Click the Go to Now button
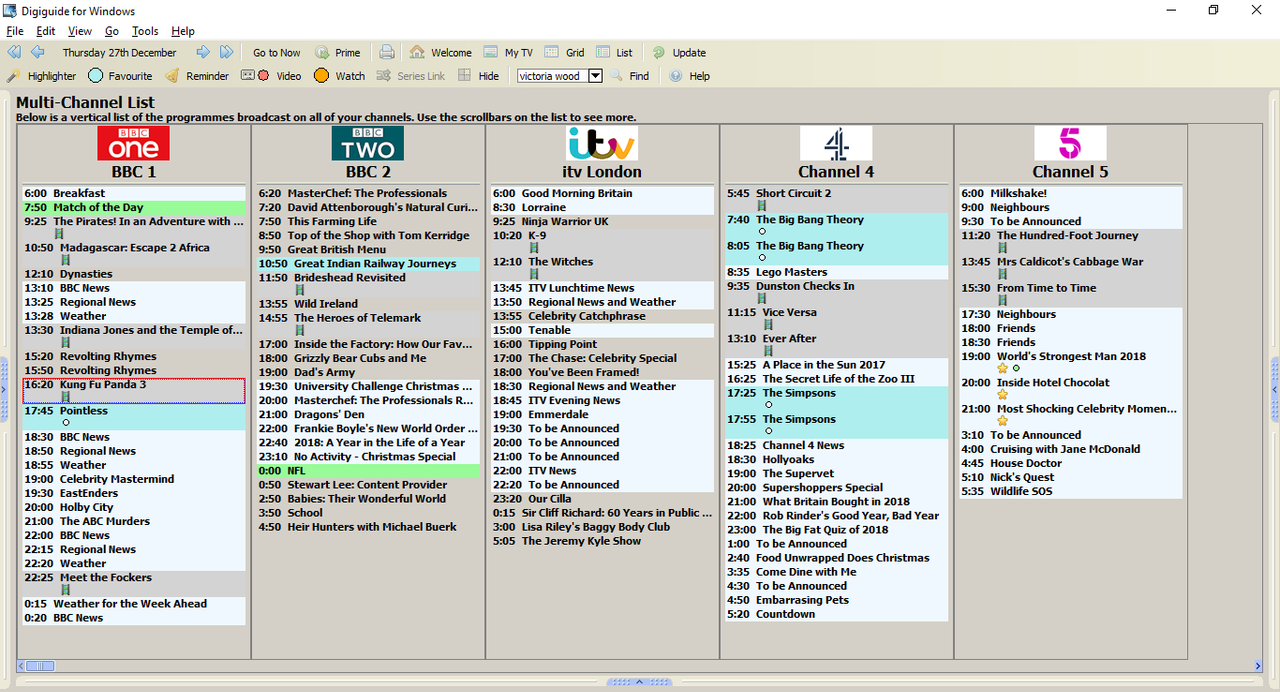1280x692 pixels. coord(277,52)
